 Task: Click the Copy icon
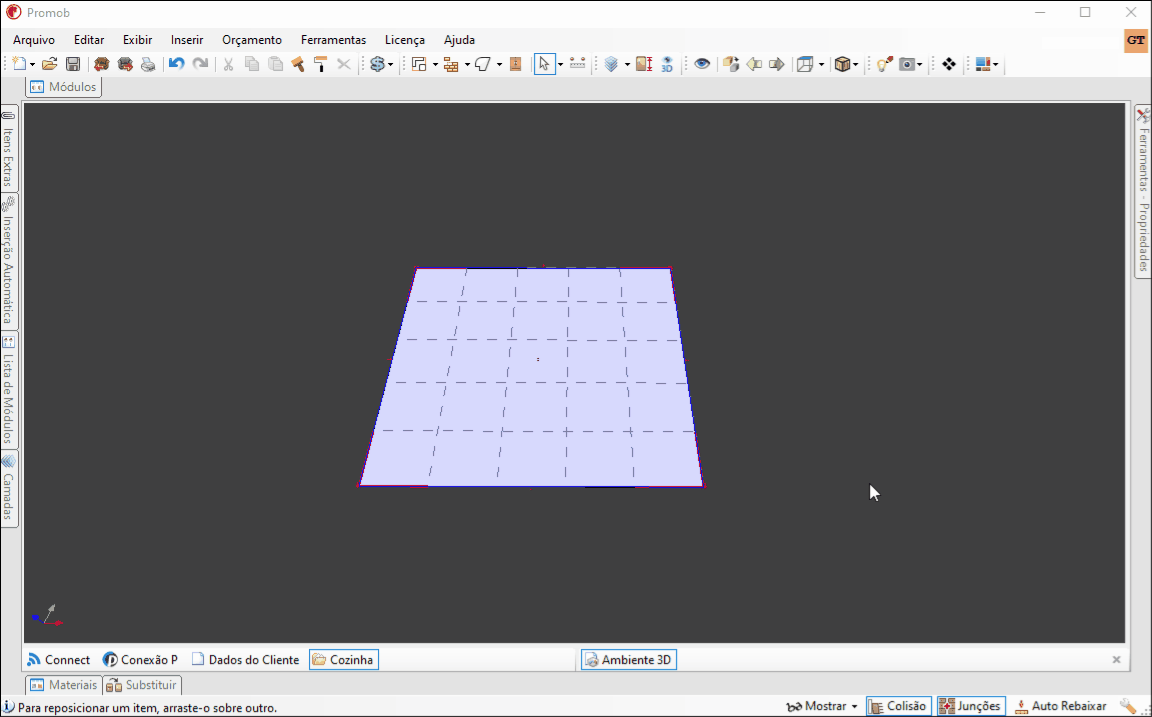pyautogui.click(x=252, y=64)
